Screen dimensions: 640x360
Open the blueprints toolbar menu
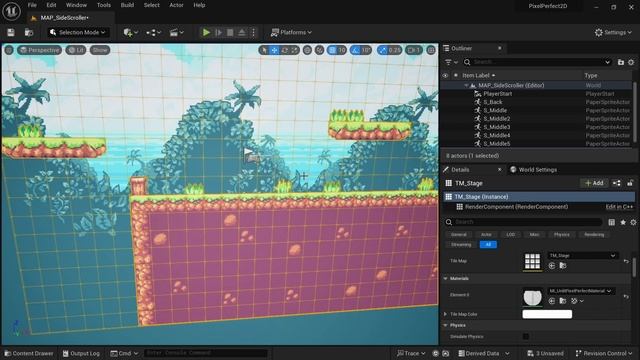(153, 32)
